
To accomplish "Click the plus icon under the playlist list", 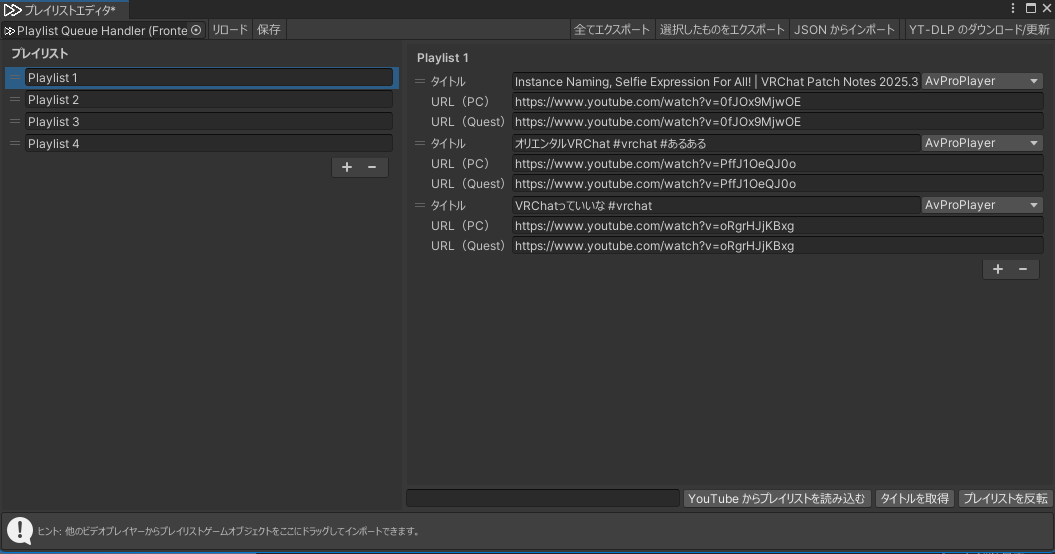I will click(347, 167).
